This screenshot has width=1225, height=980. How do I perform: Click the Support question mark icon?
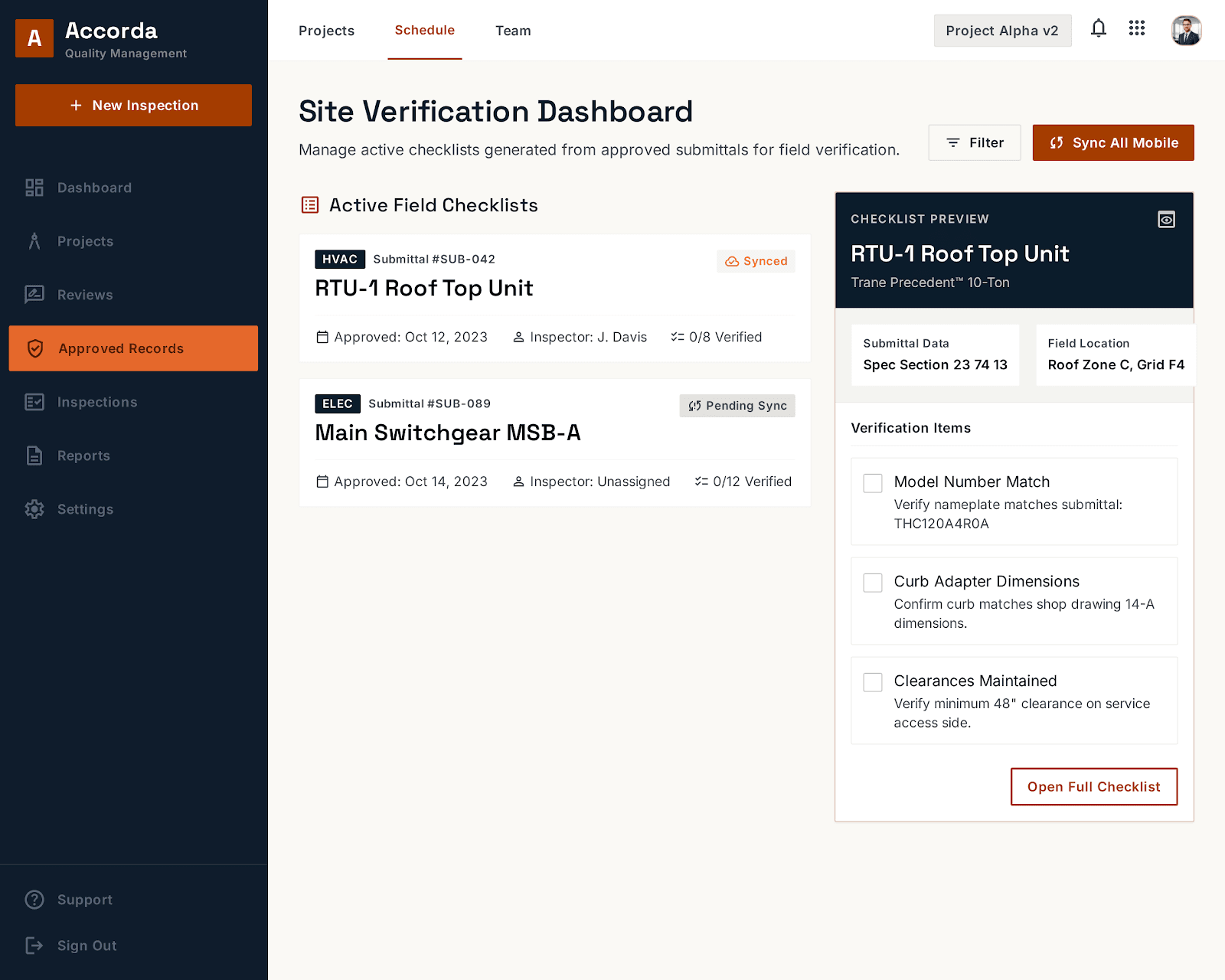[x=34, y=900]
